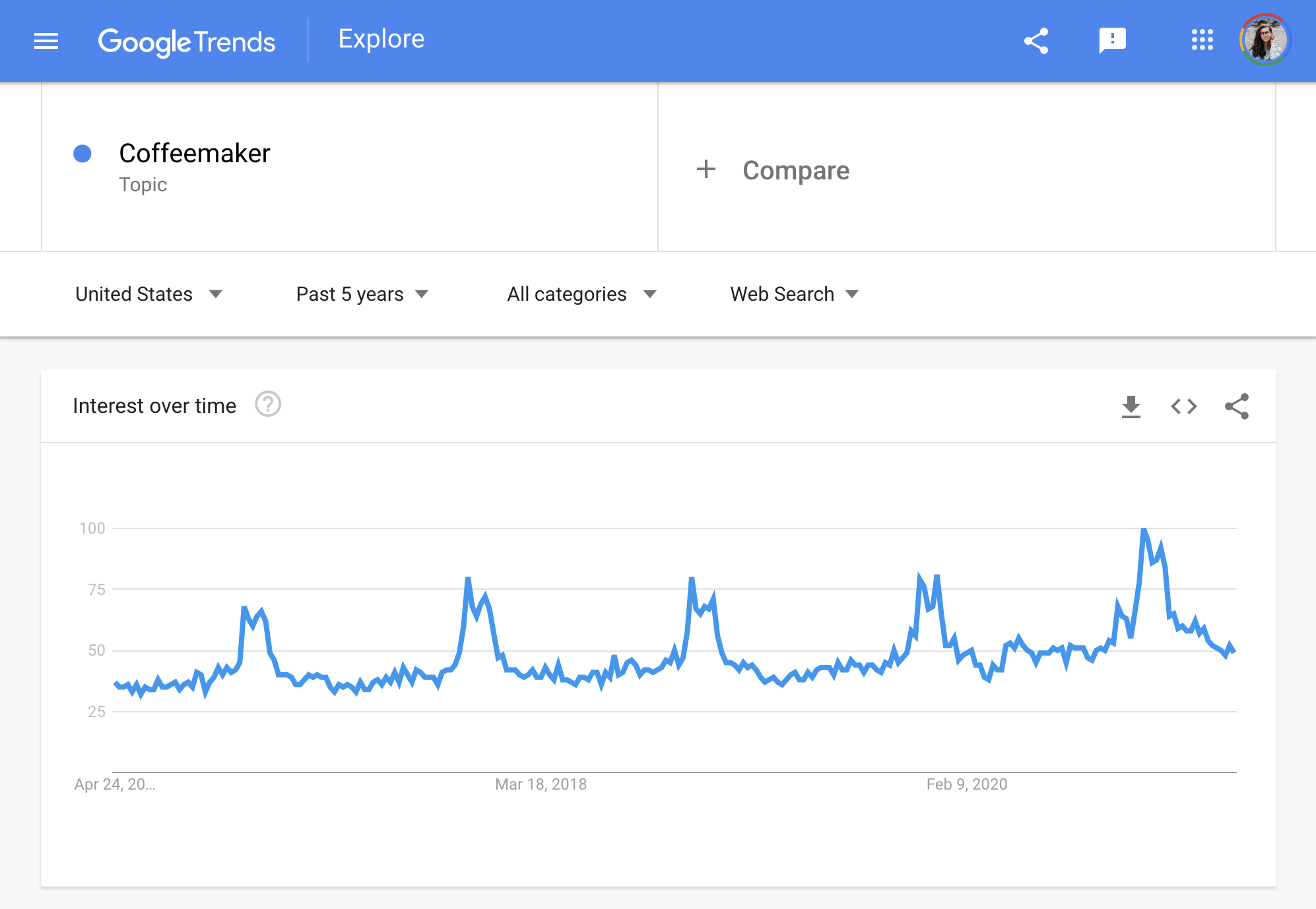
Task: Click the blue Coffeemaker color dot
Action: click(82, 154)
